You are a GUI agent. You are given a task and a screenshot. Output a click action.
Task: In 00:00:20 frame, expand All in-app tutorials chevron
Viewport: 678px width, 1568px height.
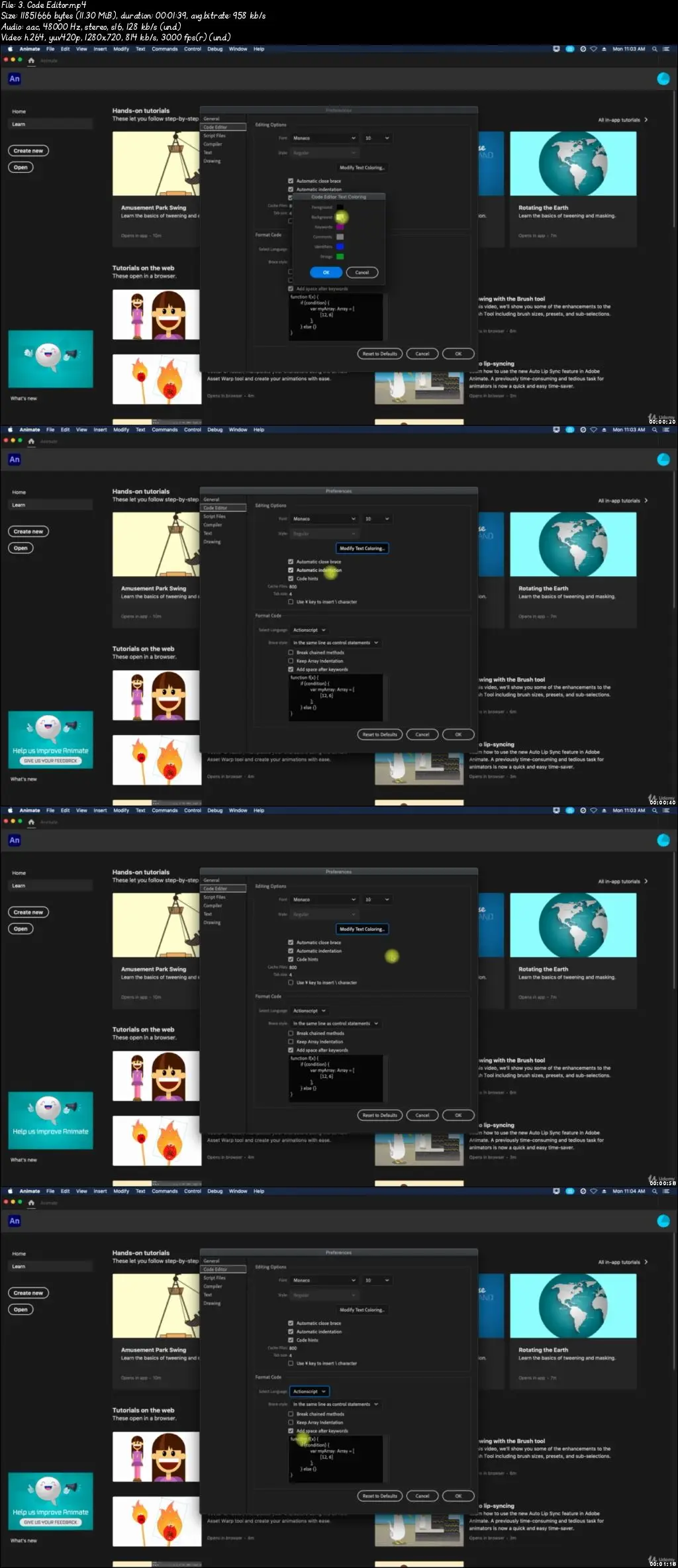point(646,120)
